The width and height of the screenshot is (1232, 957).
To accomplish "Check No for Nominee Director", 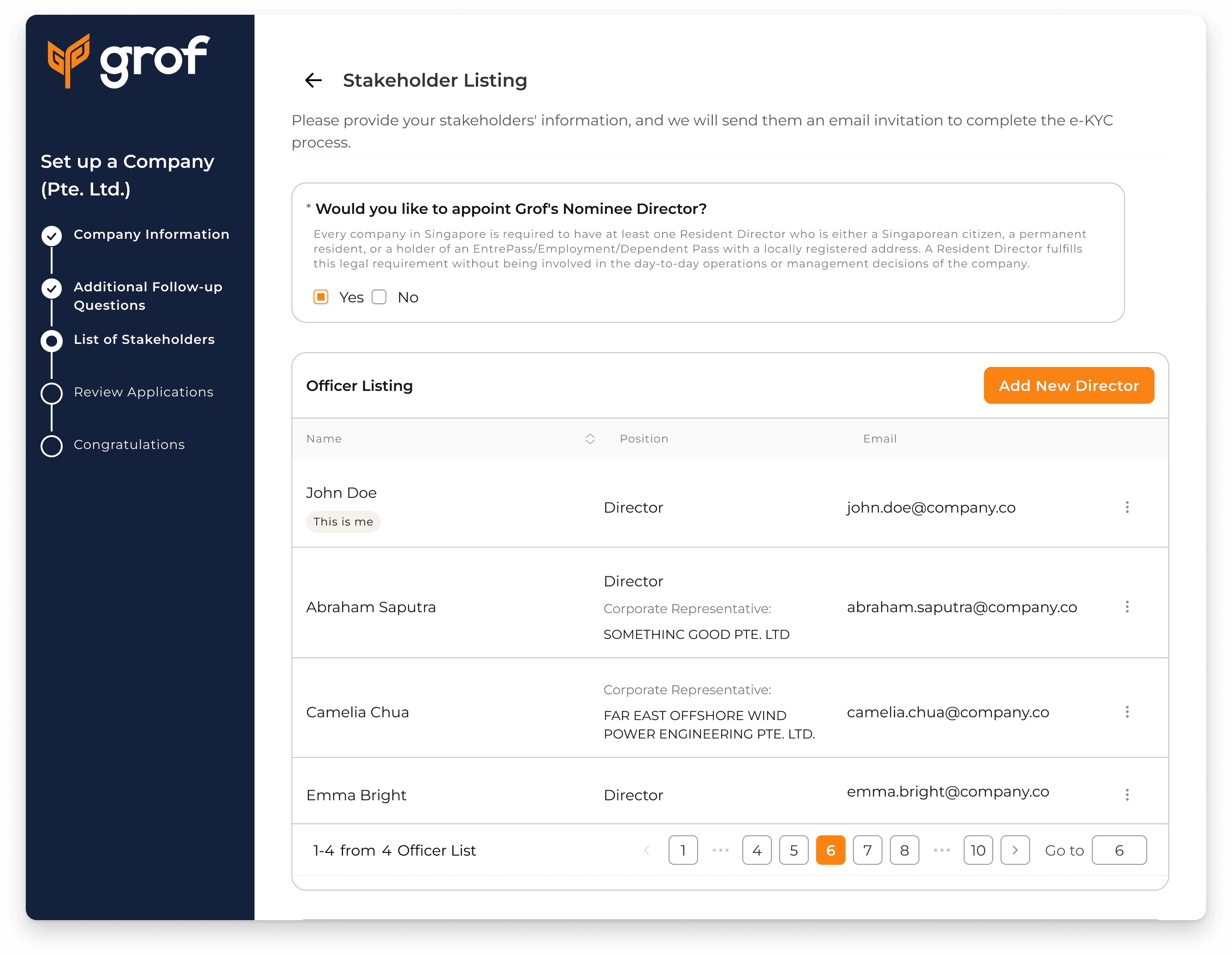I will point(379,297).
